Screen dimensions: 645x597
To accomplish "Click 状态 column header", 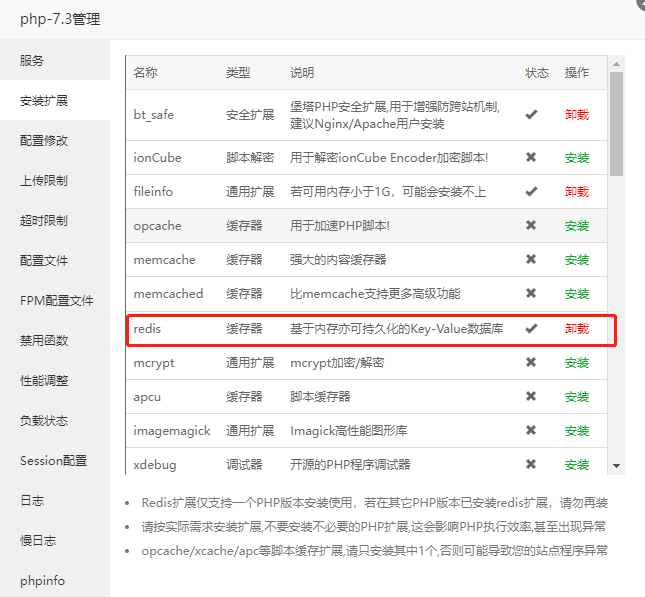I will click(x=537, y=73).
